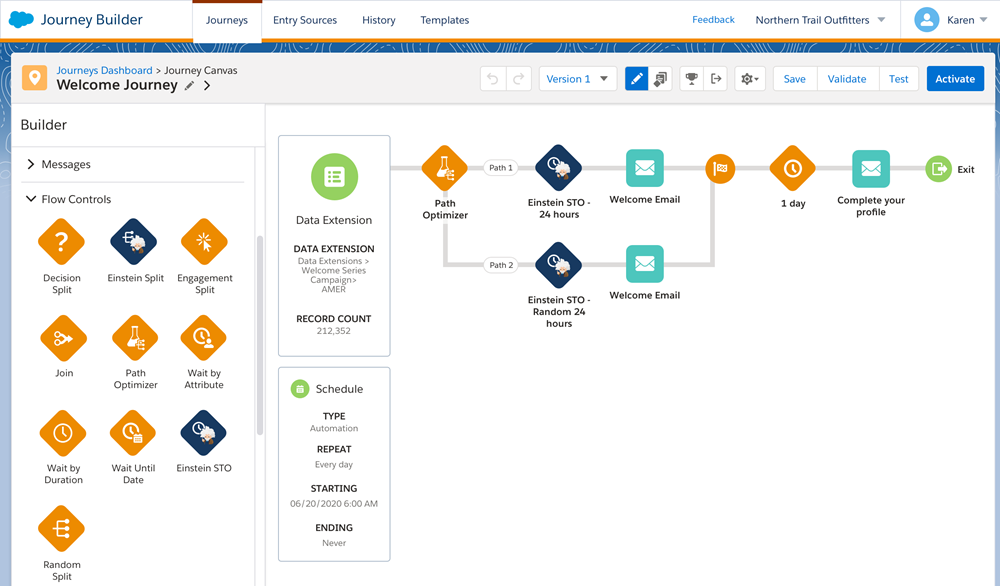
Task: Open Complete your profile email activity
Action: point(871,168)
